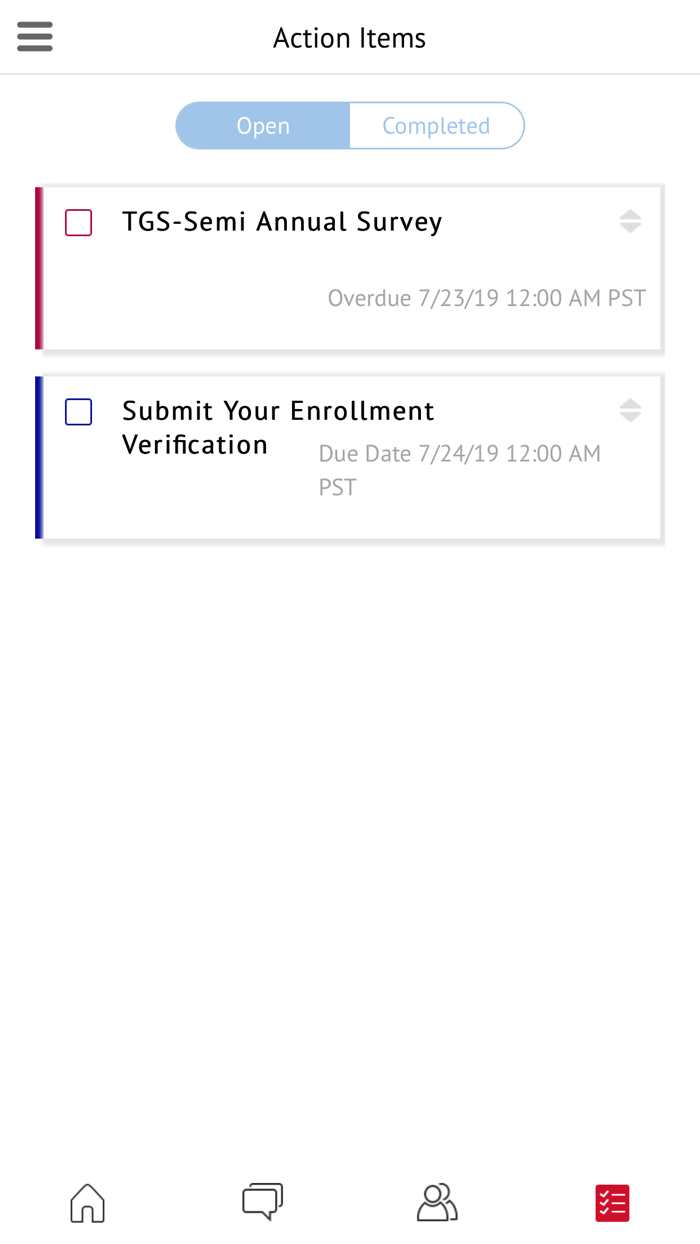Switch to the Completed tab

[436, 125]
